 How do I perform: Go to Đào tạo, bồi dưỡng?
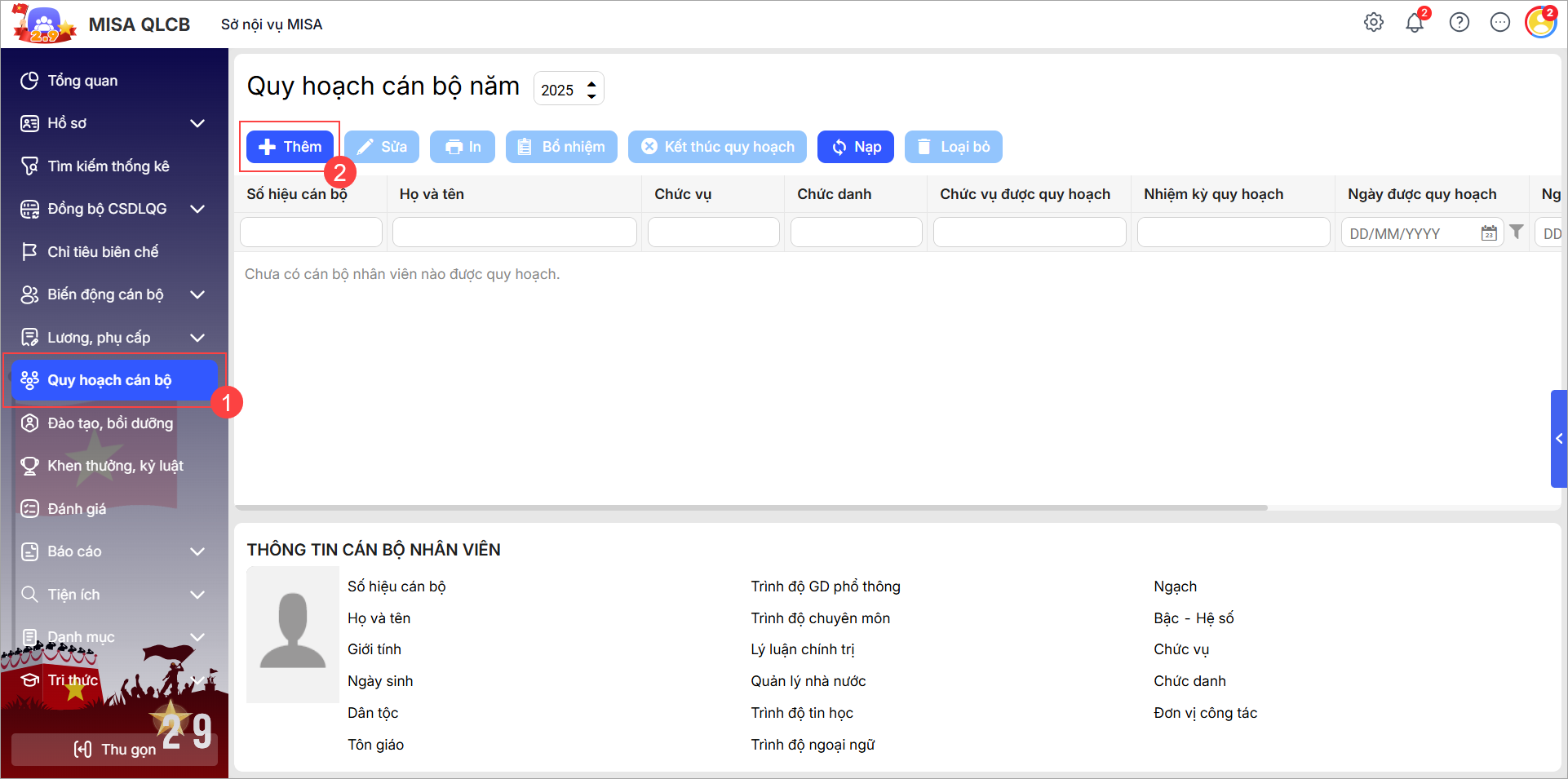[110, 423]
